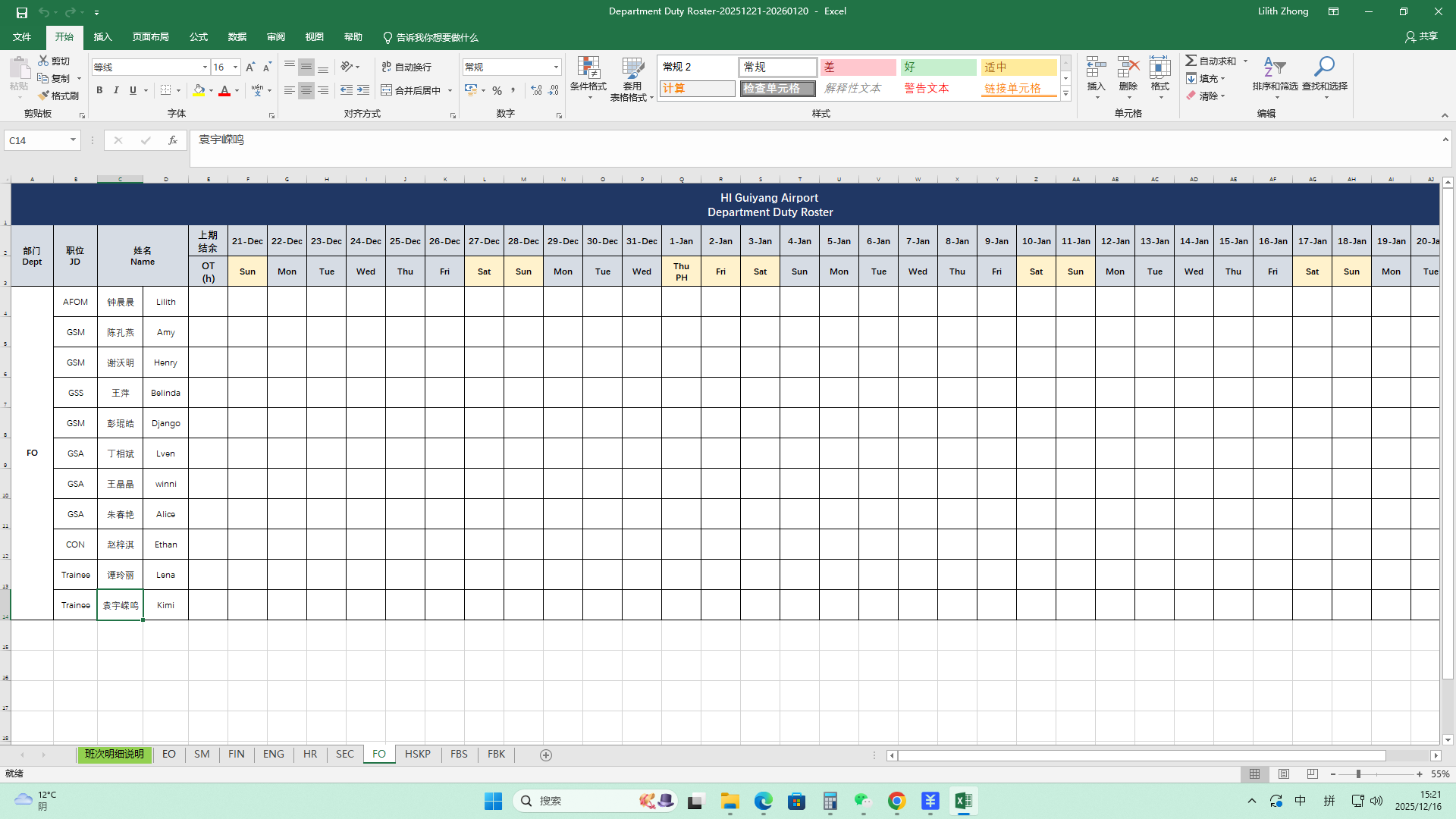
Task: Toggle Italic formatting
Action: point(116,90)
